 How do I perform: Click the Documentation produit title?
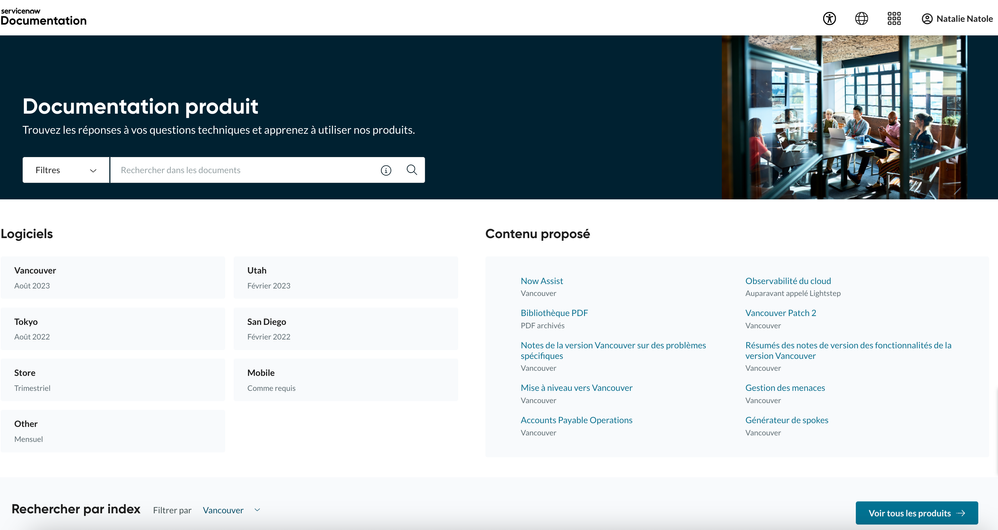pos(141,106)
